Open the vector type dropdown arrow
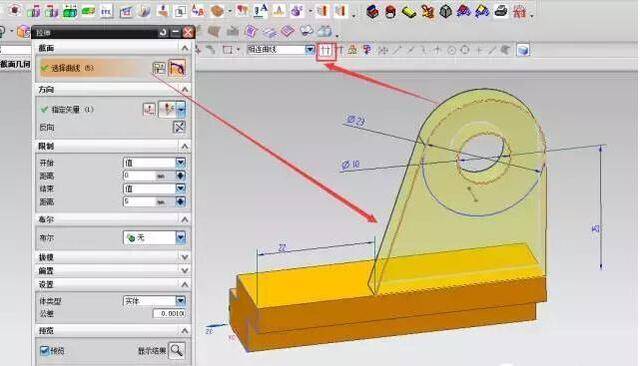This screenshot has height=366, width=640. (181, 109)
